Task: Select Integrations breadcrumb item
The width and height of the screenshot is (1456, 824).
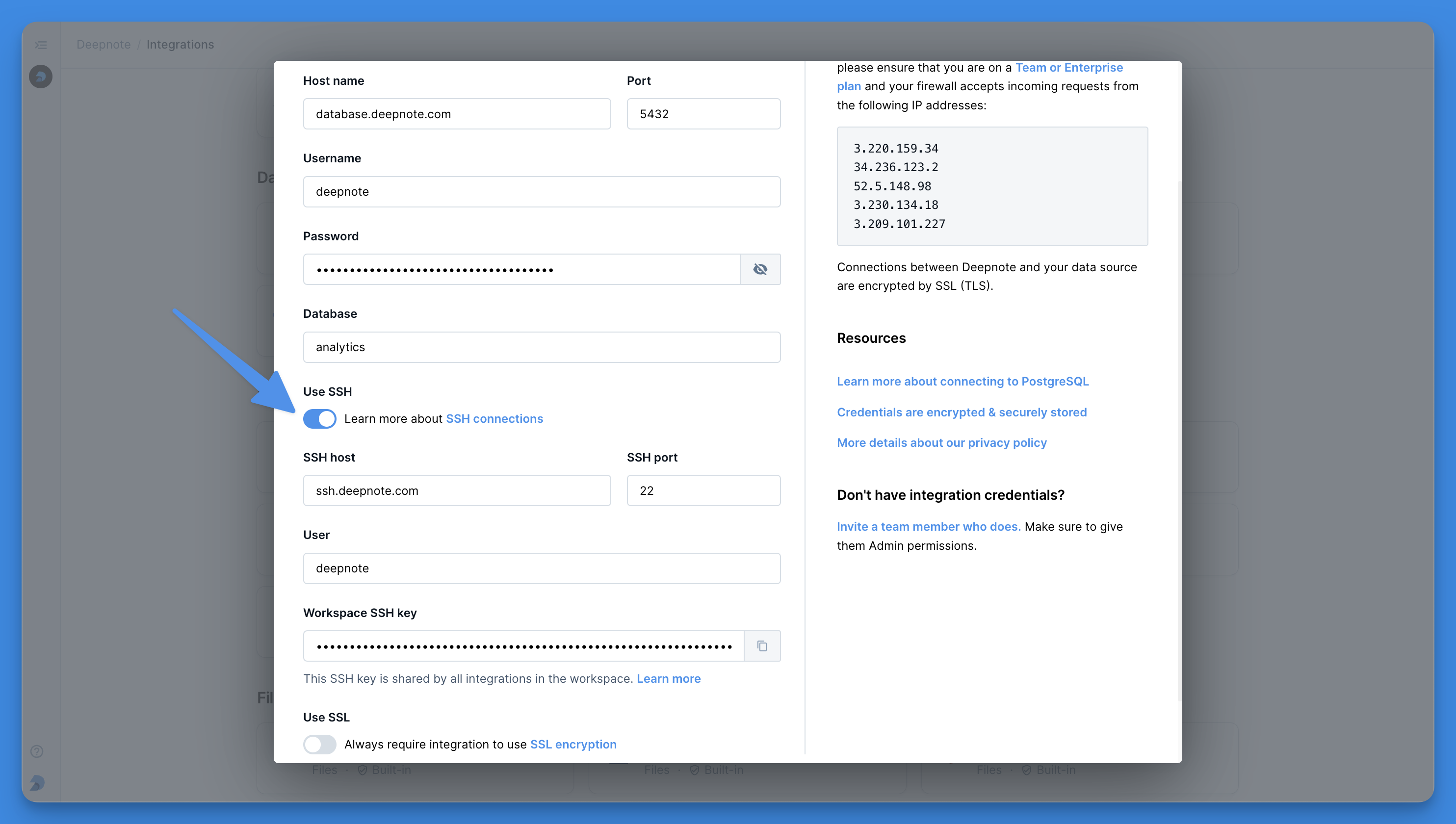Action: pos(180,45)
